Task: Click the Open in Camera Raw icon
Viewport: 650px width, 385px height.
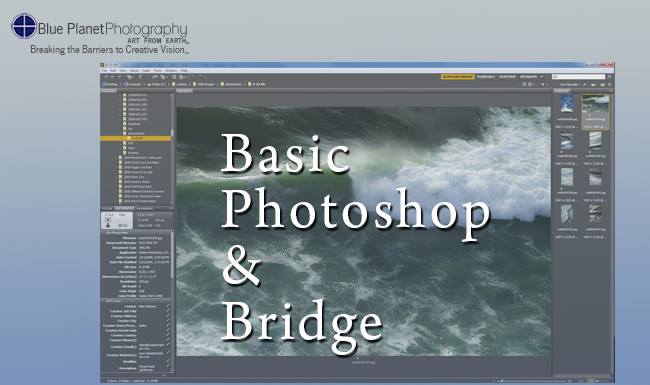Action: (174, 77)
